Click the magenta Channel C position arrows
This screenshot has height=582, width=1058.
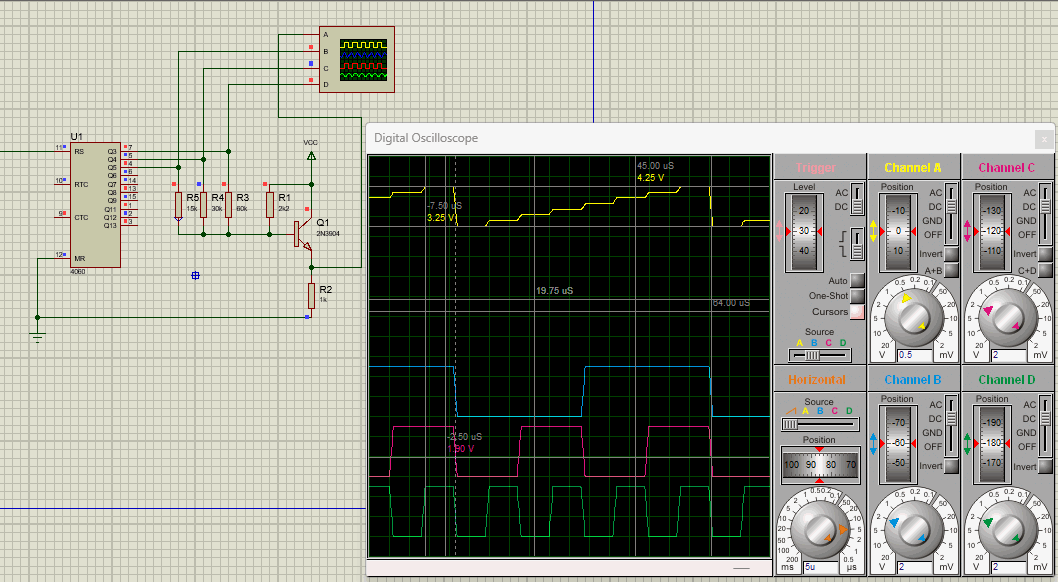(x=968, y=231)
